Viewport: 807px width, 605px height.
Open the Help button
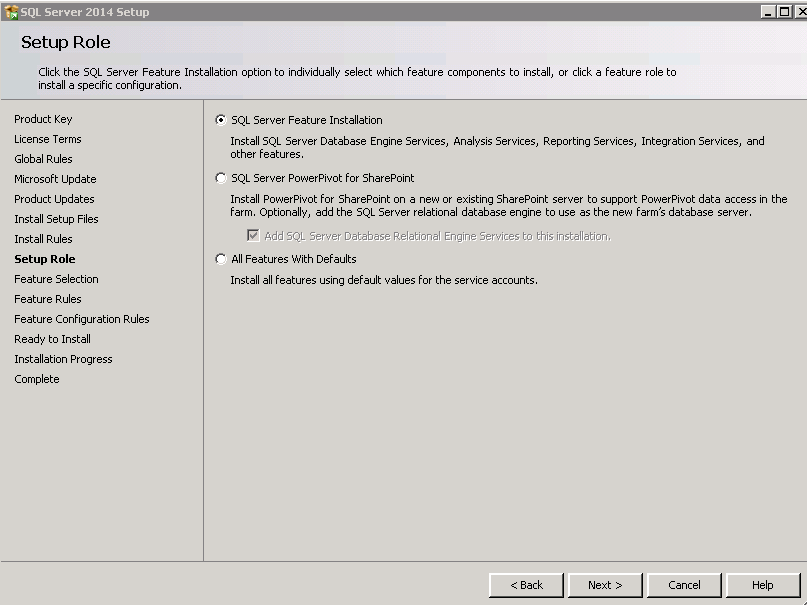pyautogui.click(x=762, y=585)
